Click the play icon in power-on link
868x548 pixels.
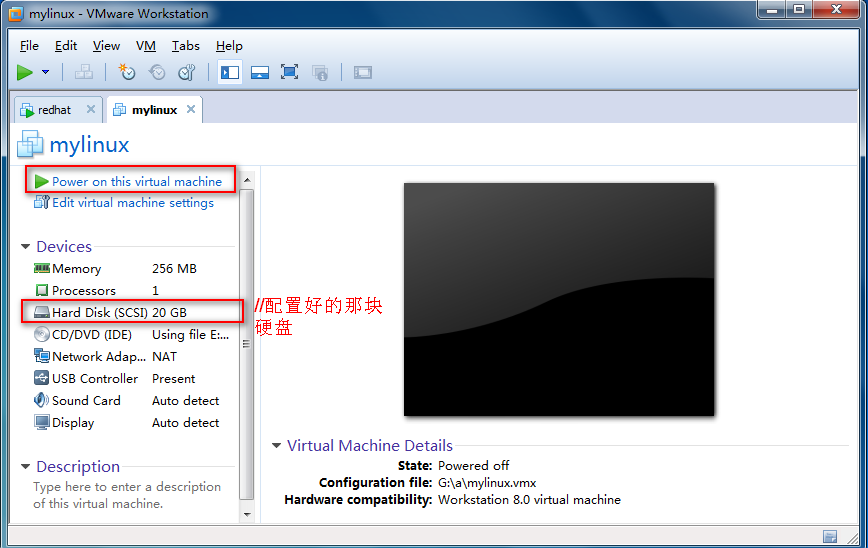click(42, 182)
